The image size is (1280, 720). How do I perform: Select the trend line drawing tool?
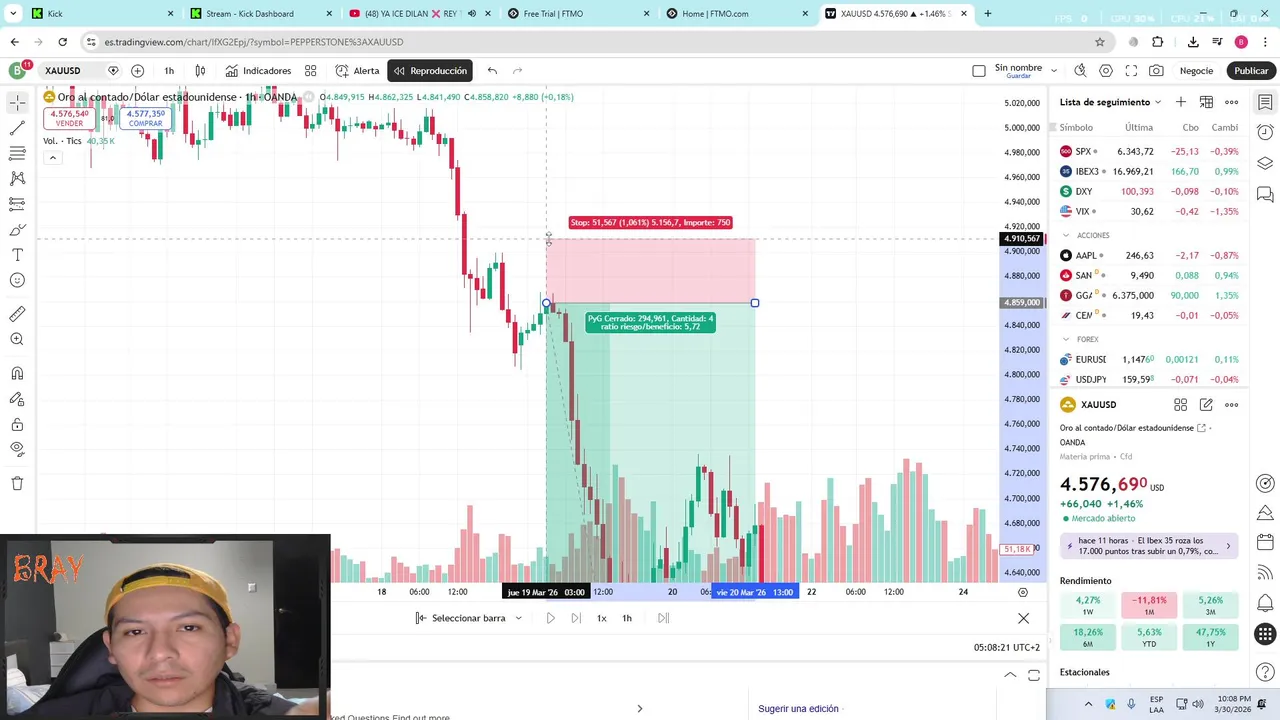(x=17, y=128)
